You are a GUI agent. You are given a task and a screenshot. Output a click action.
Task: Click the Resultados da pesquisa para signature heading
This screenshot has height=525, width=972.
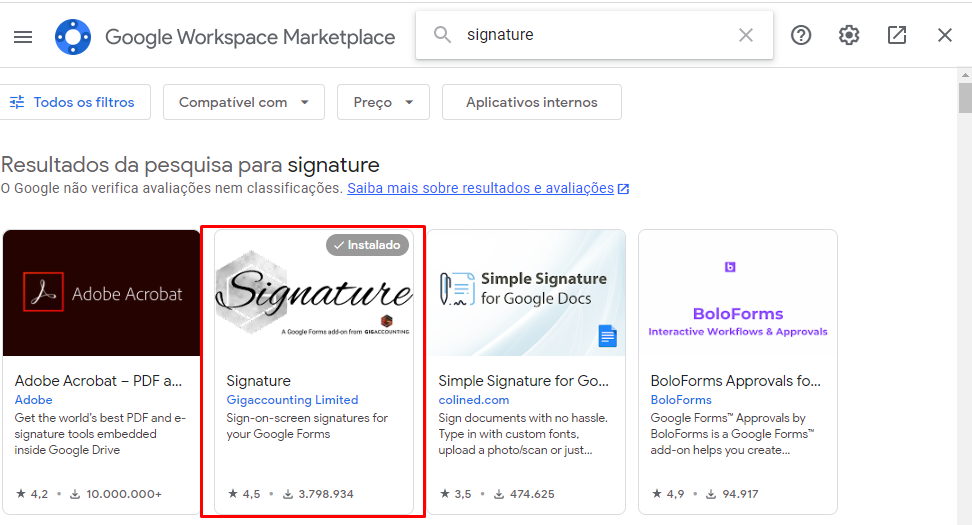(x=190, y=165)
